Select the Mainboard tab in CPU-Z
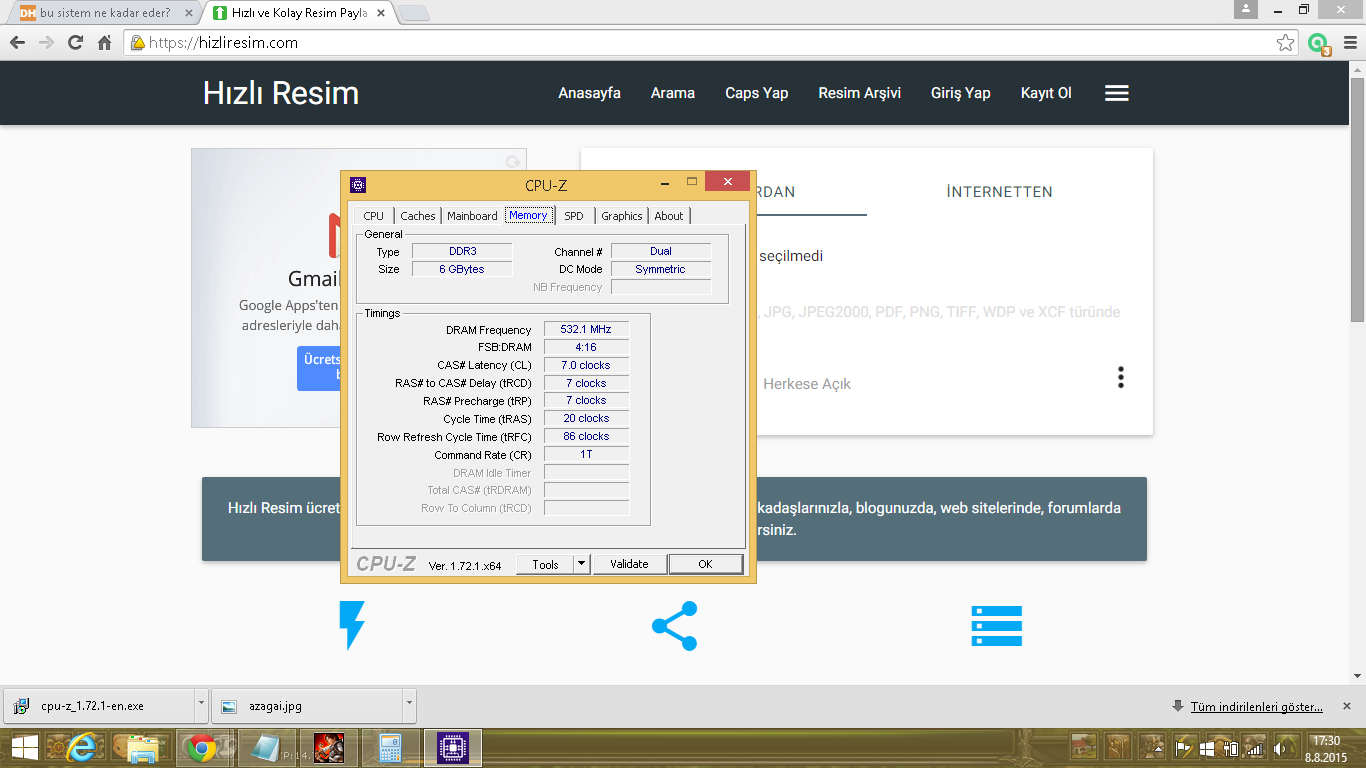The width and height of the screenshot is (1366, 768). pos(472,216)
